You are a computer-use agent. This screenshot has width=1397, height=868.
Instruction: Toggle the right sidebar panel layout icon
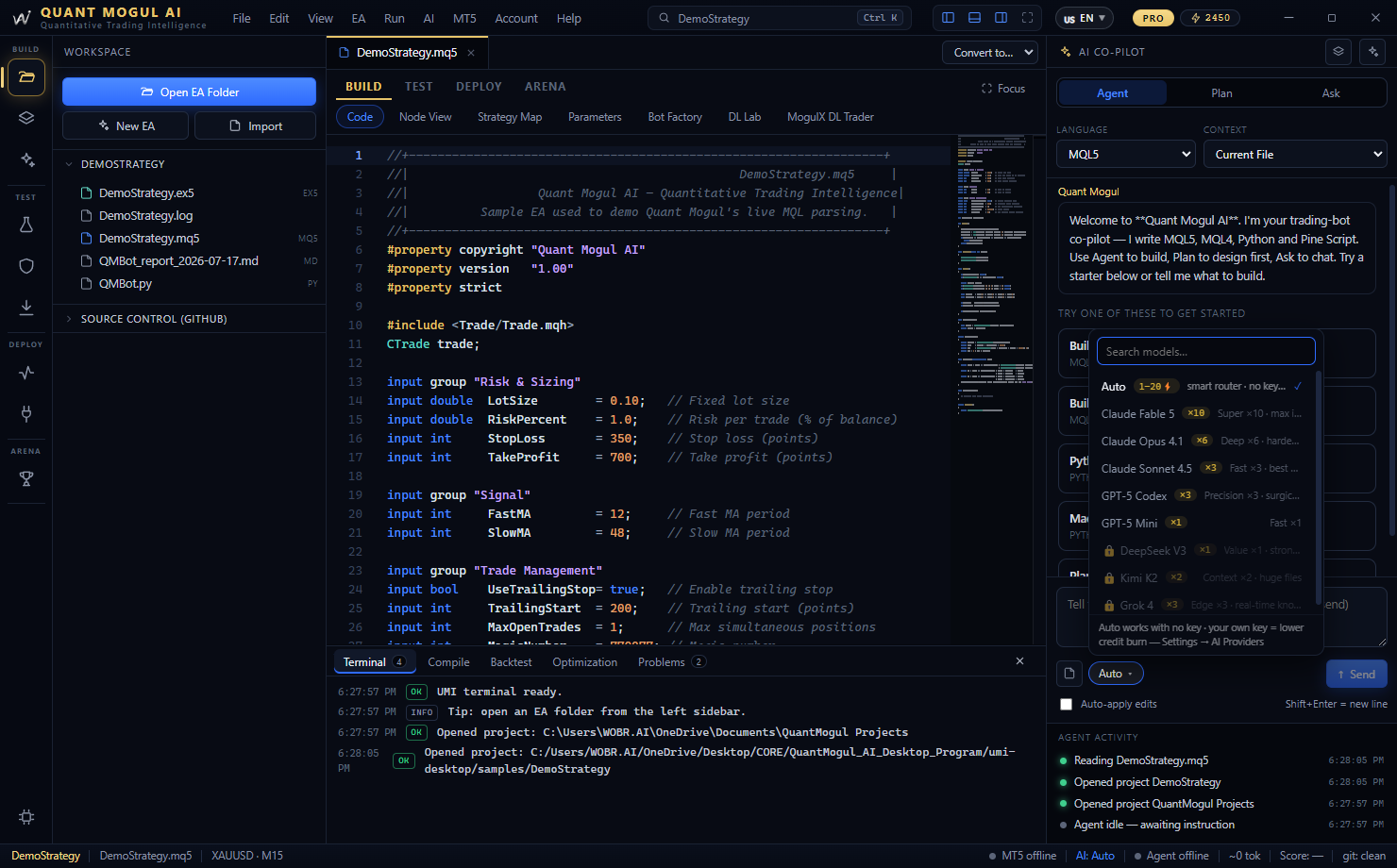tap(1001, 18)
